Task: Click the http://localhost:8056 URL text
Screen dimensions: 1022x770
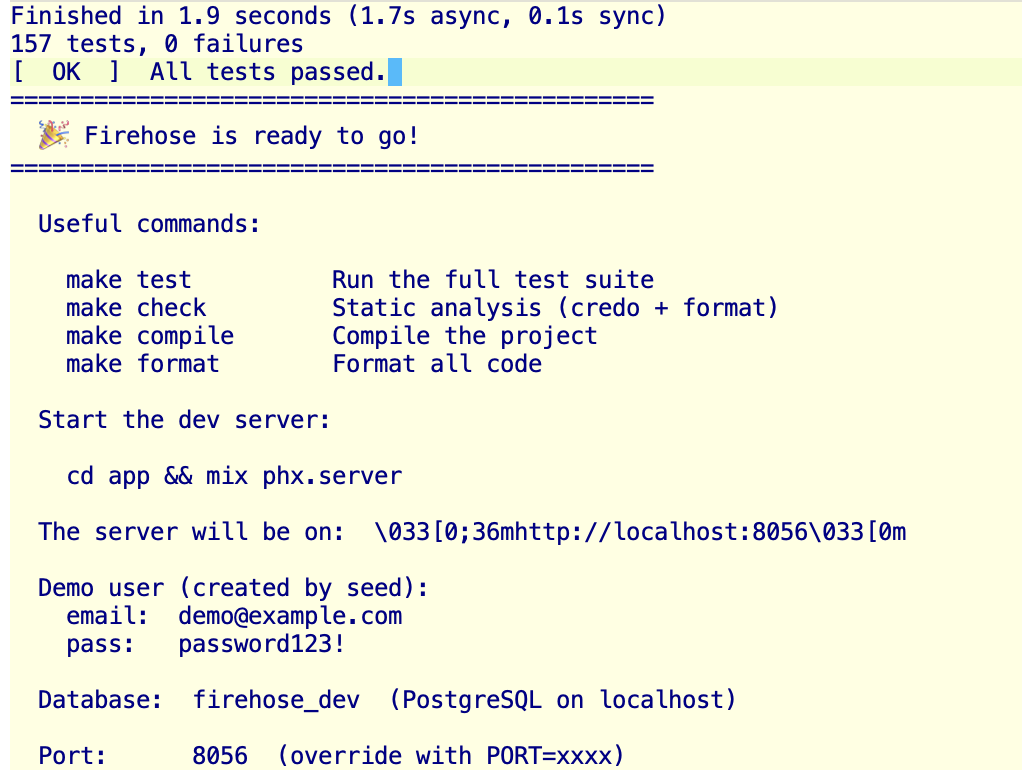Action: click(x=662, y=532)
